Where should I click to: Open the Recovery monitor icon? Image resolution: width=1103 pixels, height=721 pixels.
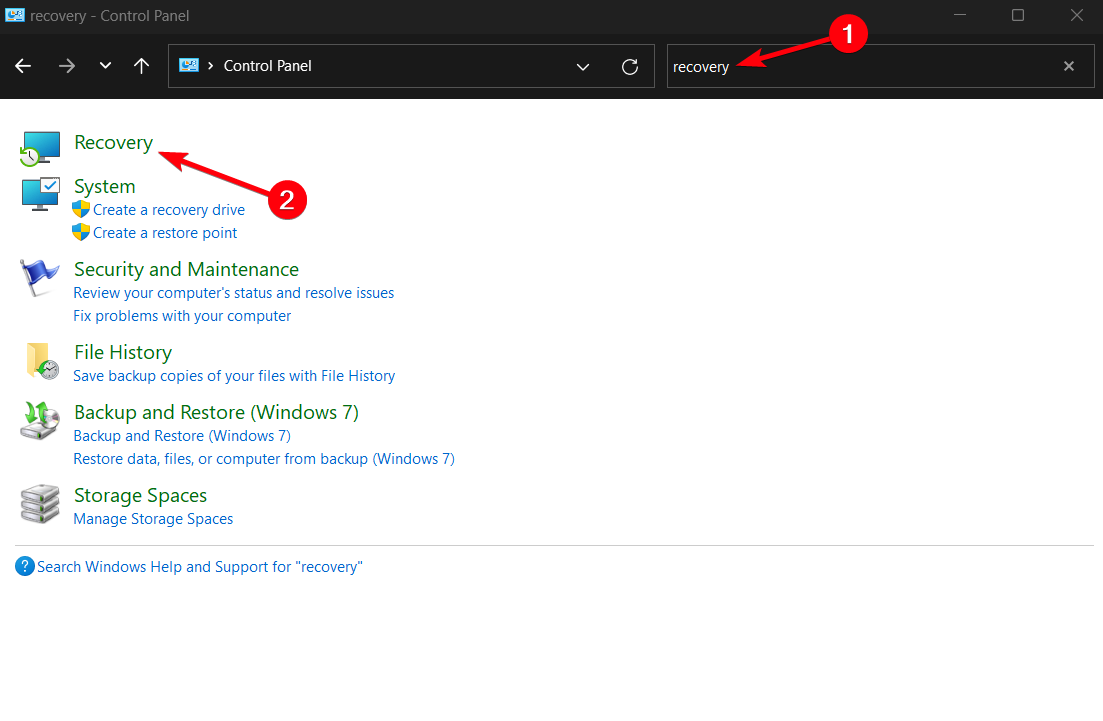tap(40, 148)
